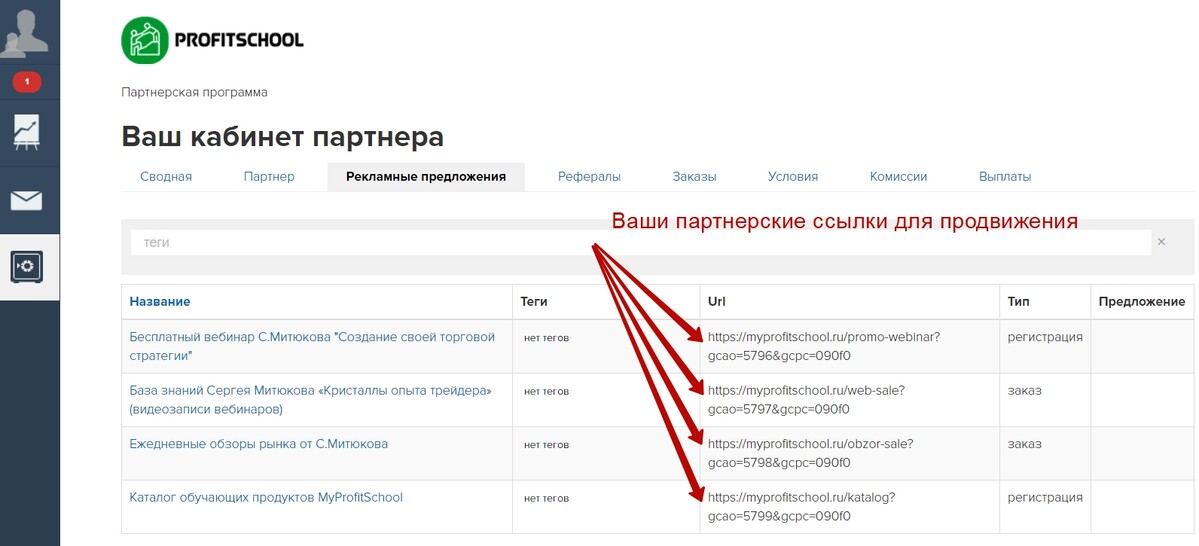Click the Предложение column header
1199x546 pixels.
click(1142, 301)
